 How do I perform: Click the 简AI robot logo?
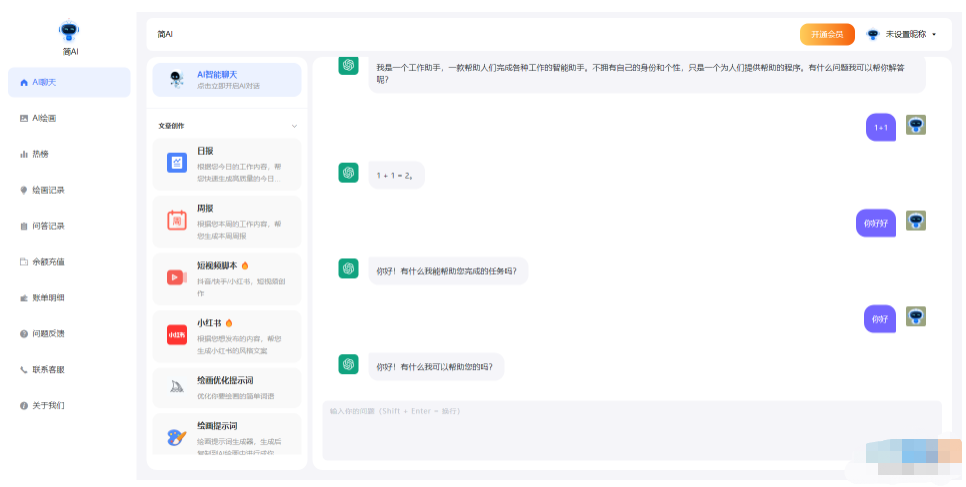68,31
